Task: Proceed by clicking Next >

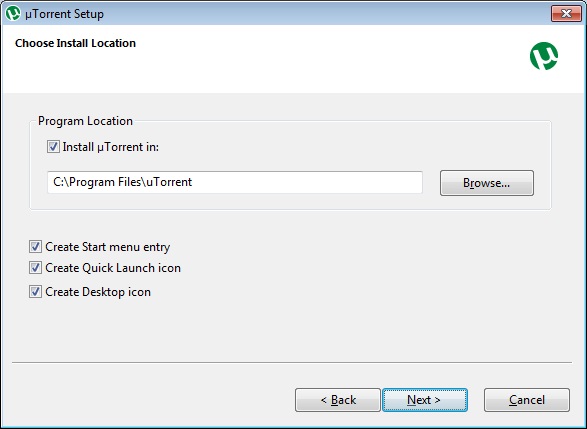Action: click(x=425, y=400)
